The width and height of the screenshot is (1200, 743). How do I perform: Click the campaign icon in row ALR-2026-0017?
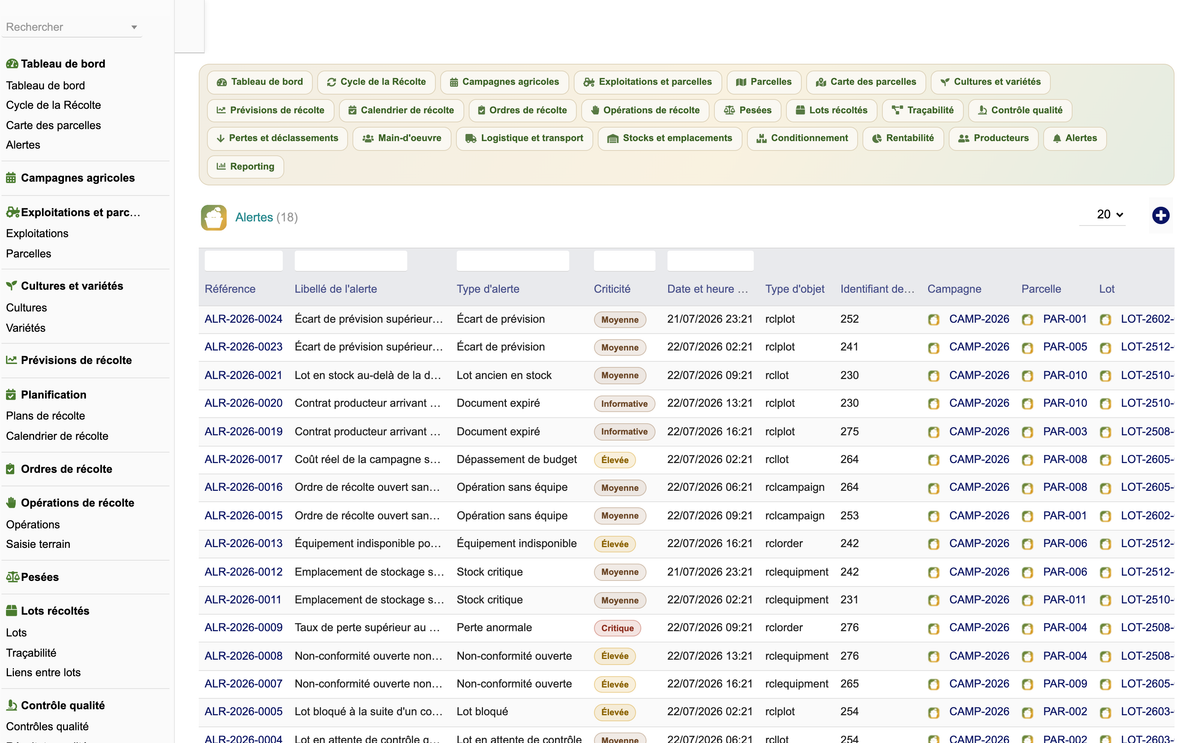(934, 460)
